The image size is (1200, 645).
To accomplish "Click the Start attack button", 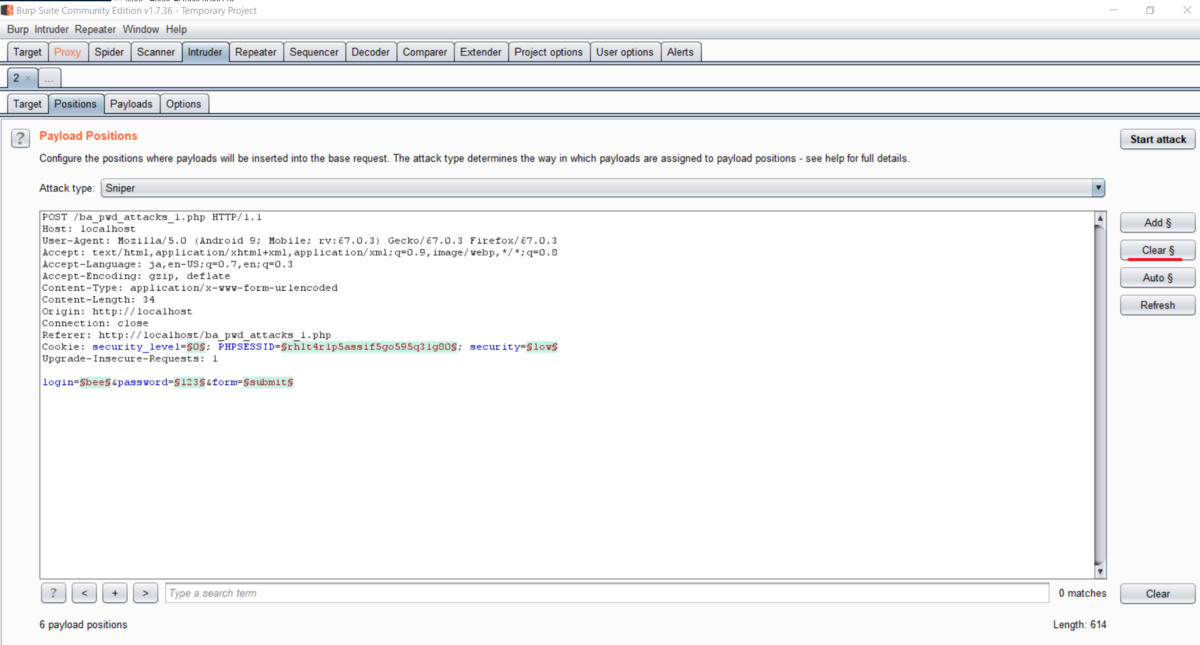I will point(1158,139).
